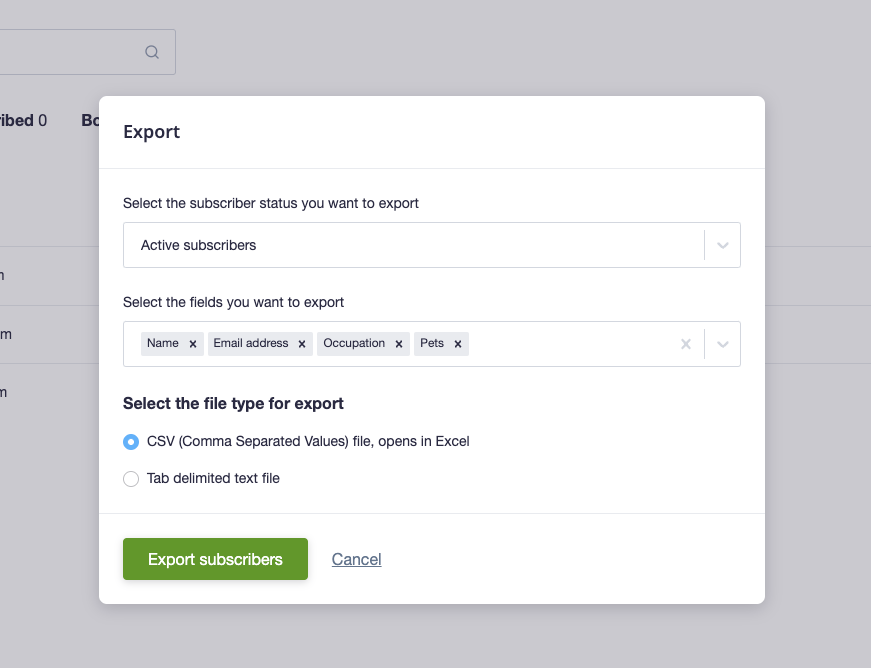
Task: Expand the subscriber status dropdown arrow
Action: pos(723,245)
